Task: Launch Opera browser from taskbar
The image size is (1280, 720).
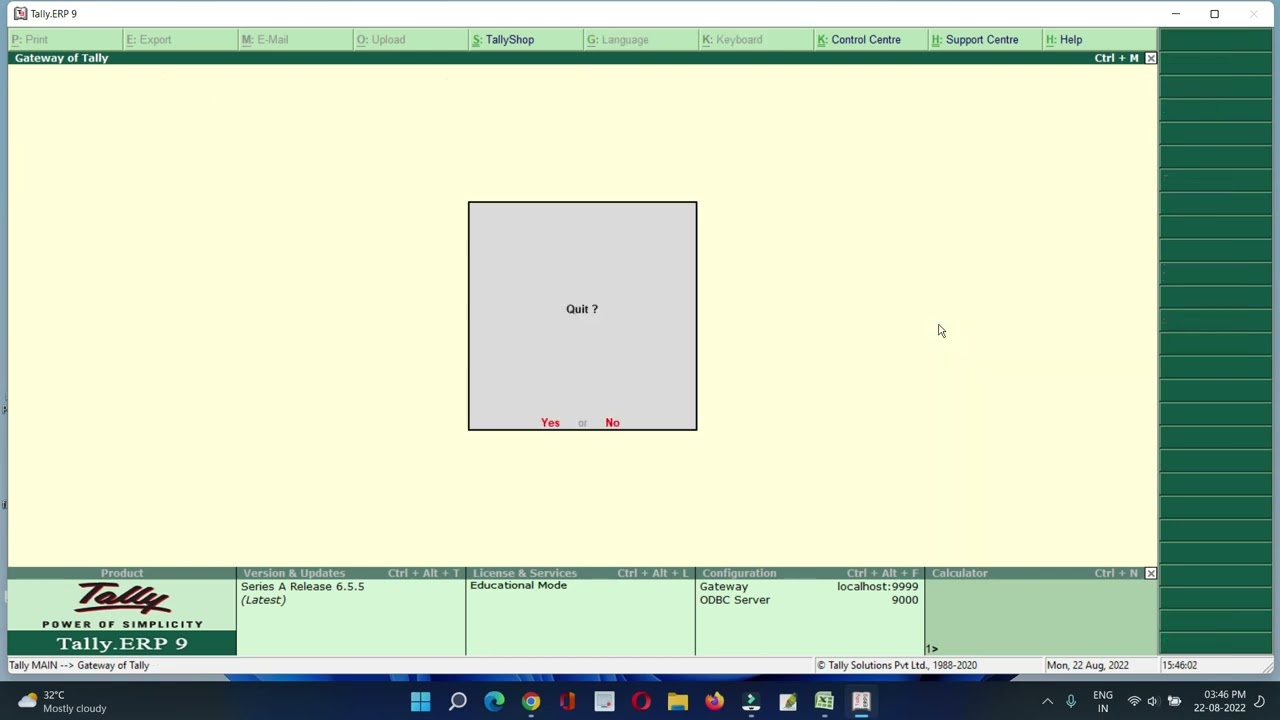Action: (641, 702)
